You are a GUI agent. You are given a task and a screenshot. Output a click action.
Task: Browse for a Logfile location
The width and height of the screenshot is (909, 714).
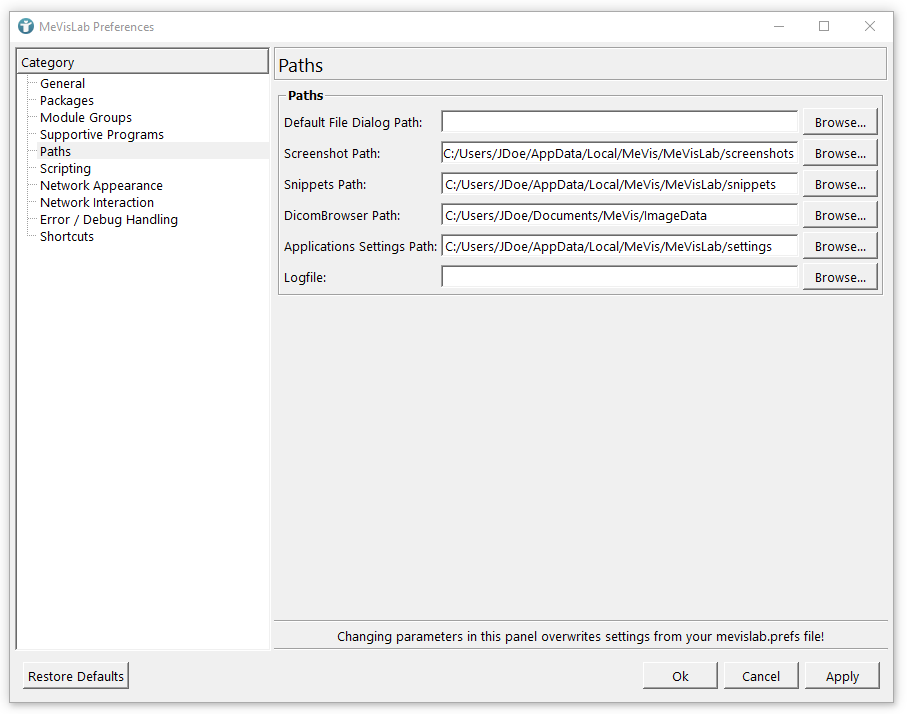pyautogui.click(x=840, y=278)
